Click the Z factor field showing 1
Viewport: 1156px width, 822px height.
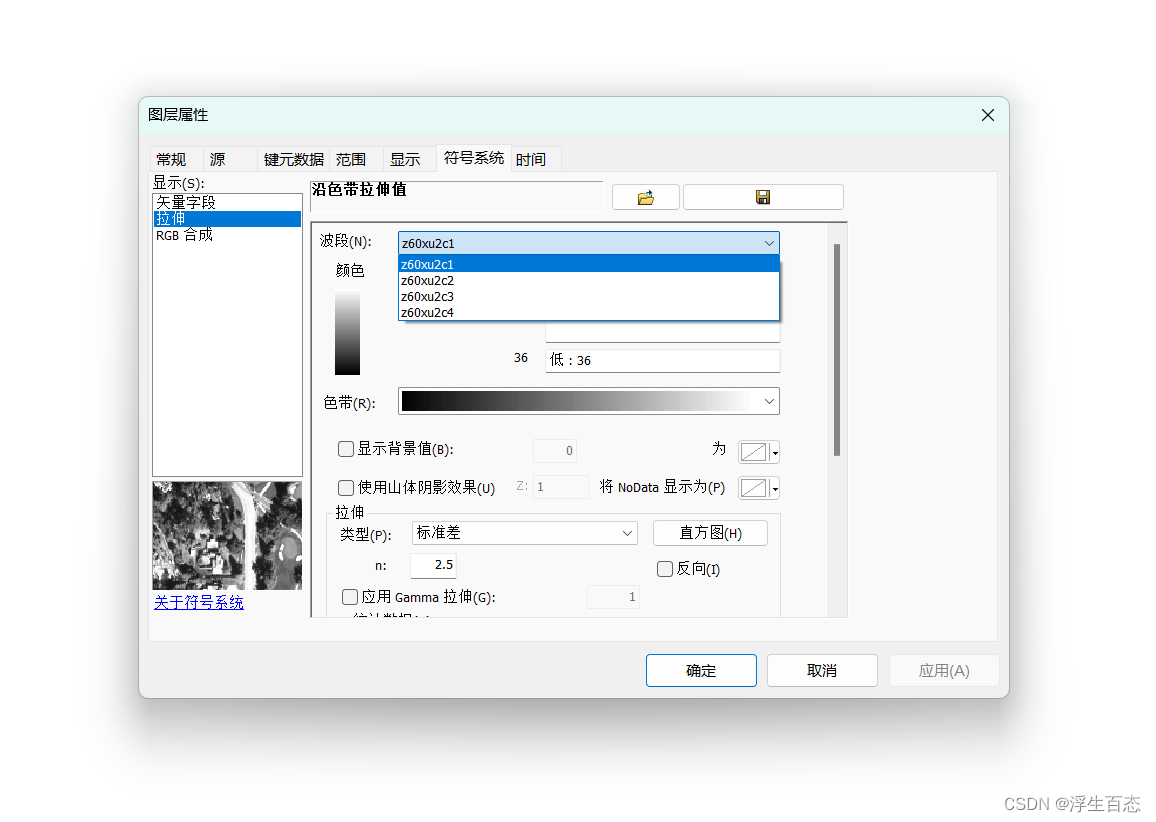tap(560, 487)
